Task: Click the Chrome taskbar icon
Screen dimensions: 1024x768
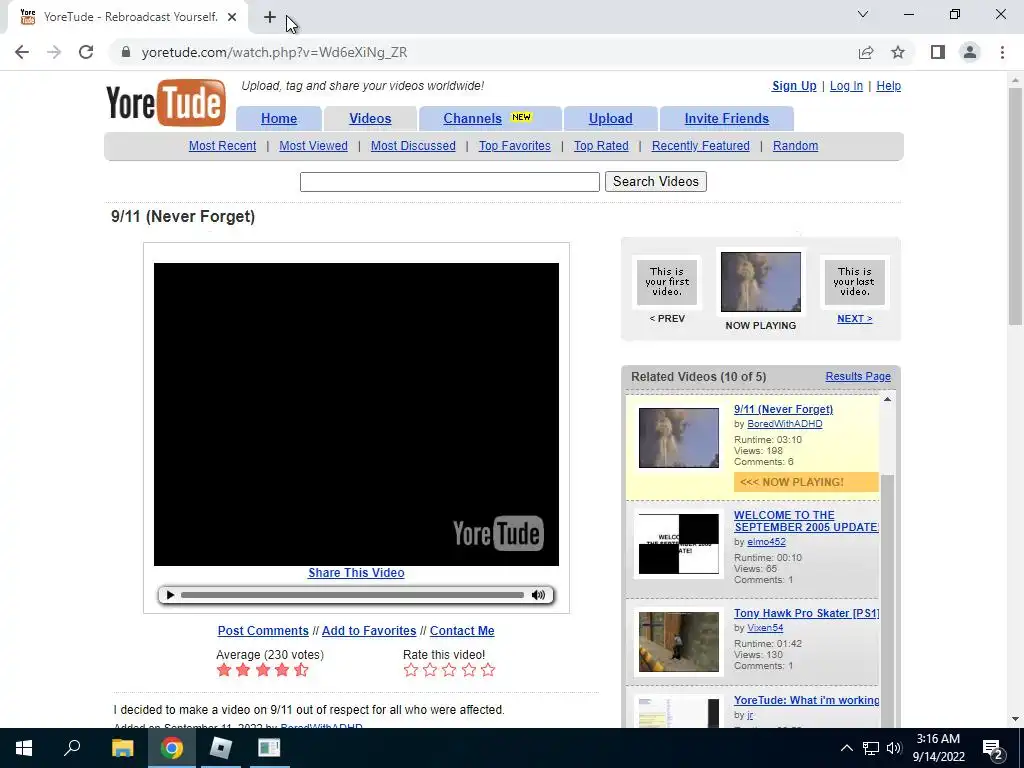Action: pos(172,748)
